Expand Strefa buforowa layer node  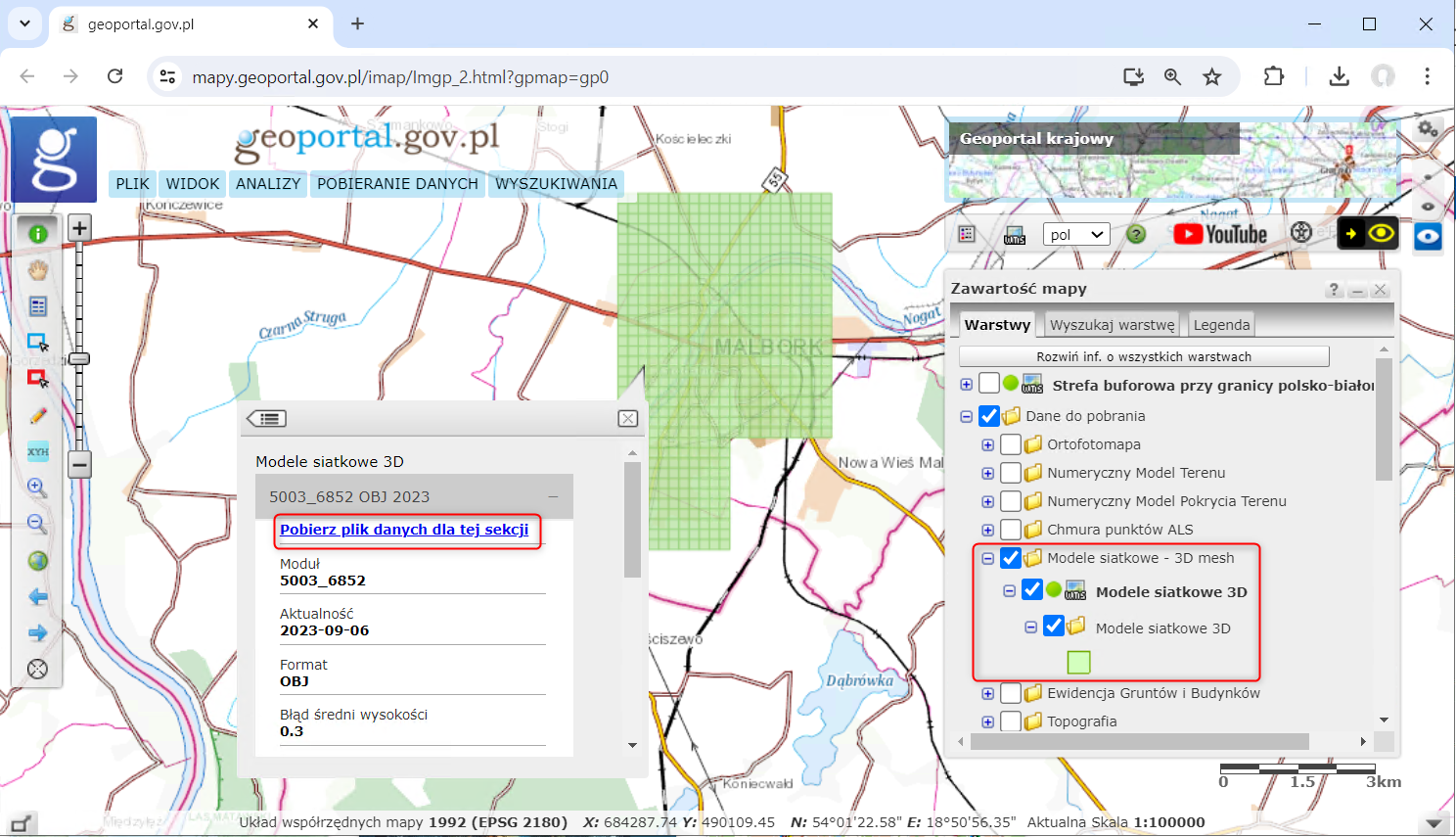click(x=967, y=385)
